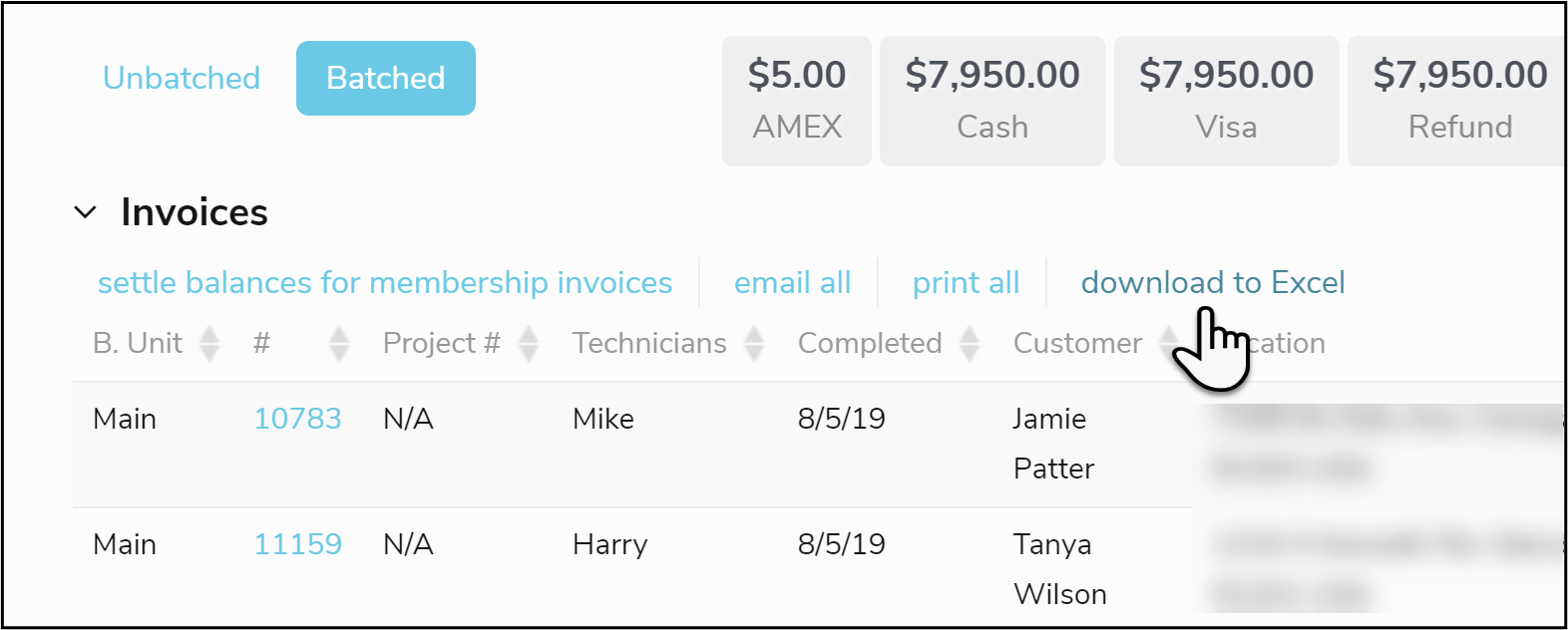Click Jamie Patter customer cell
This screenshot has height=630, width=1568.
[1053, 443]
